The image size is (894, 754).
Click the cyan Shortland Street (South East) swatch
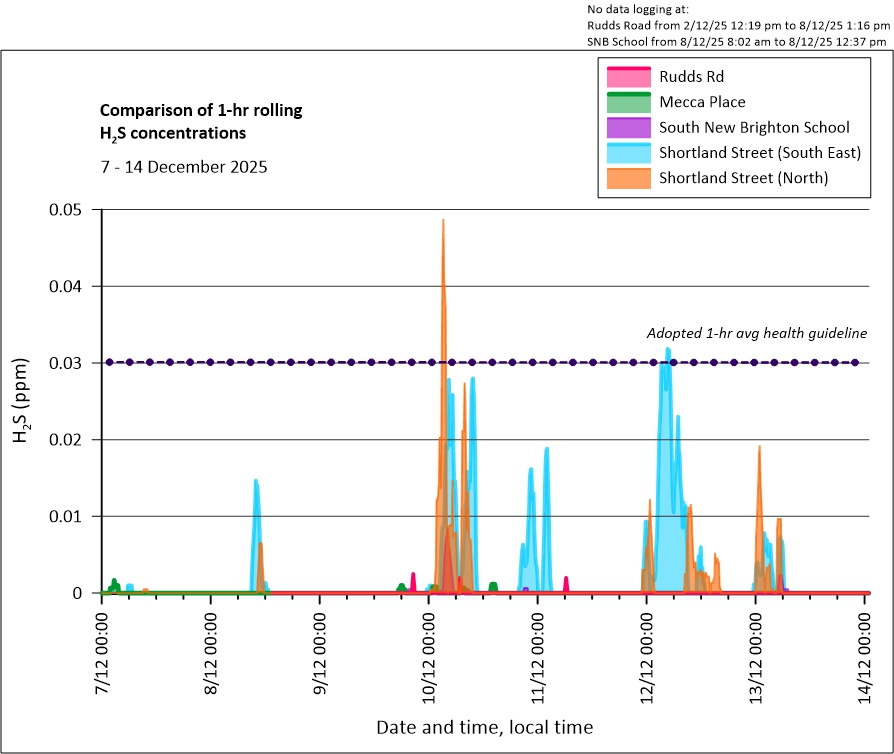(628, 153)
